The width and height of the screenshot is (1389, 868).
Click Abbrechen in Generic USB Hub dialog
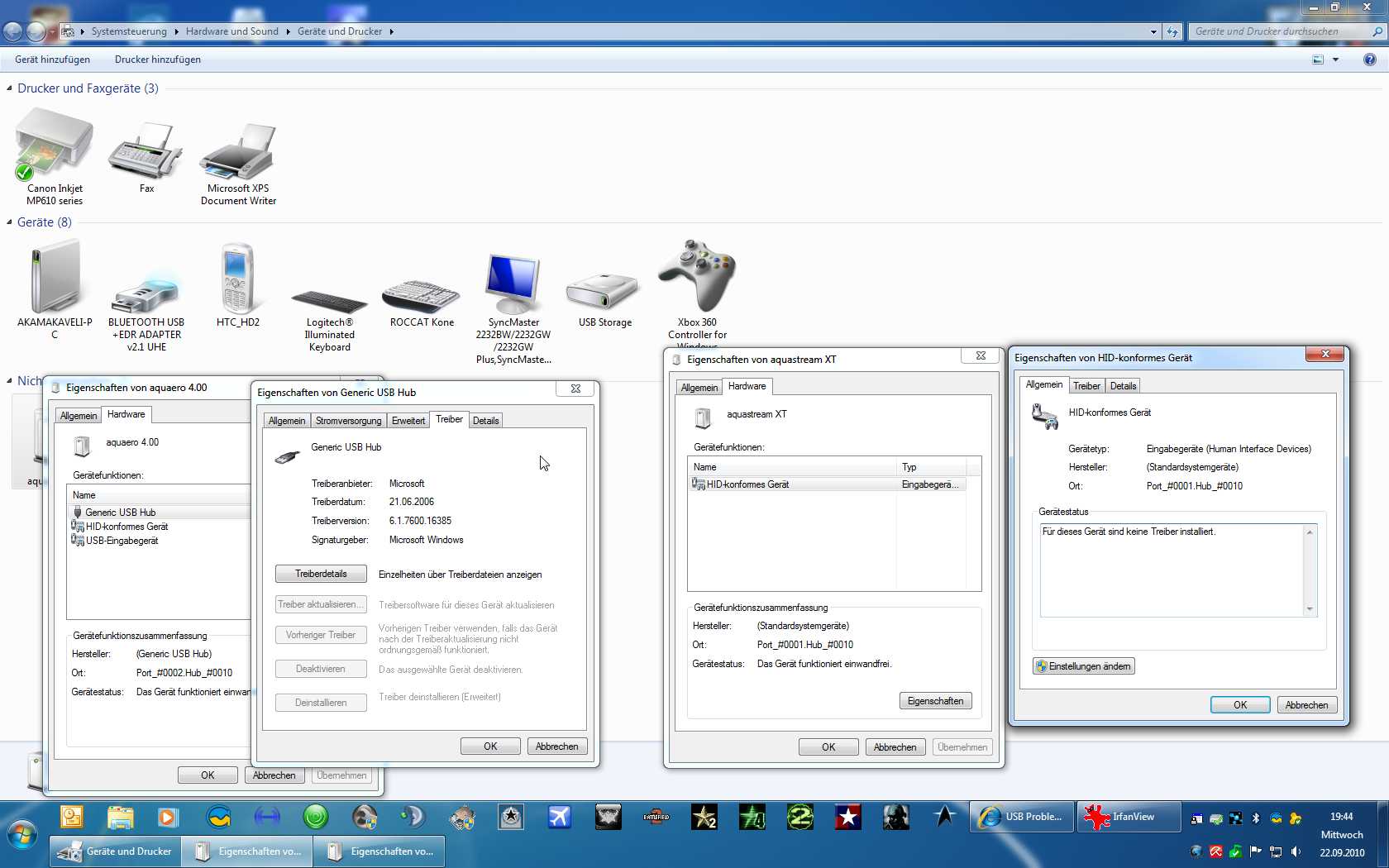click(557, 746)
